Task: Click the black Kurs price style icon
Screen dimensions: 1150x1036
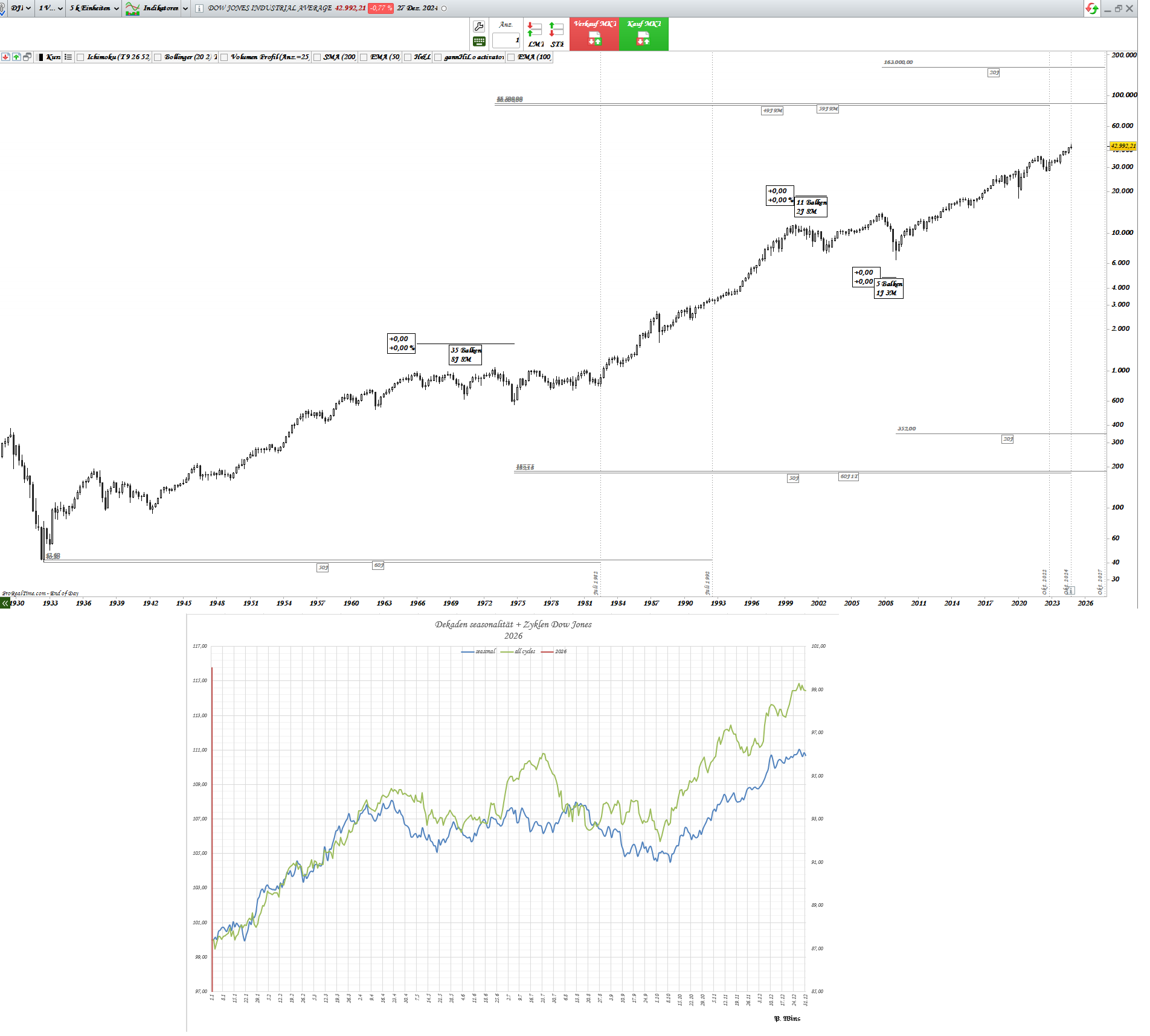Action: coord(40,57)
